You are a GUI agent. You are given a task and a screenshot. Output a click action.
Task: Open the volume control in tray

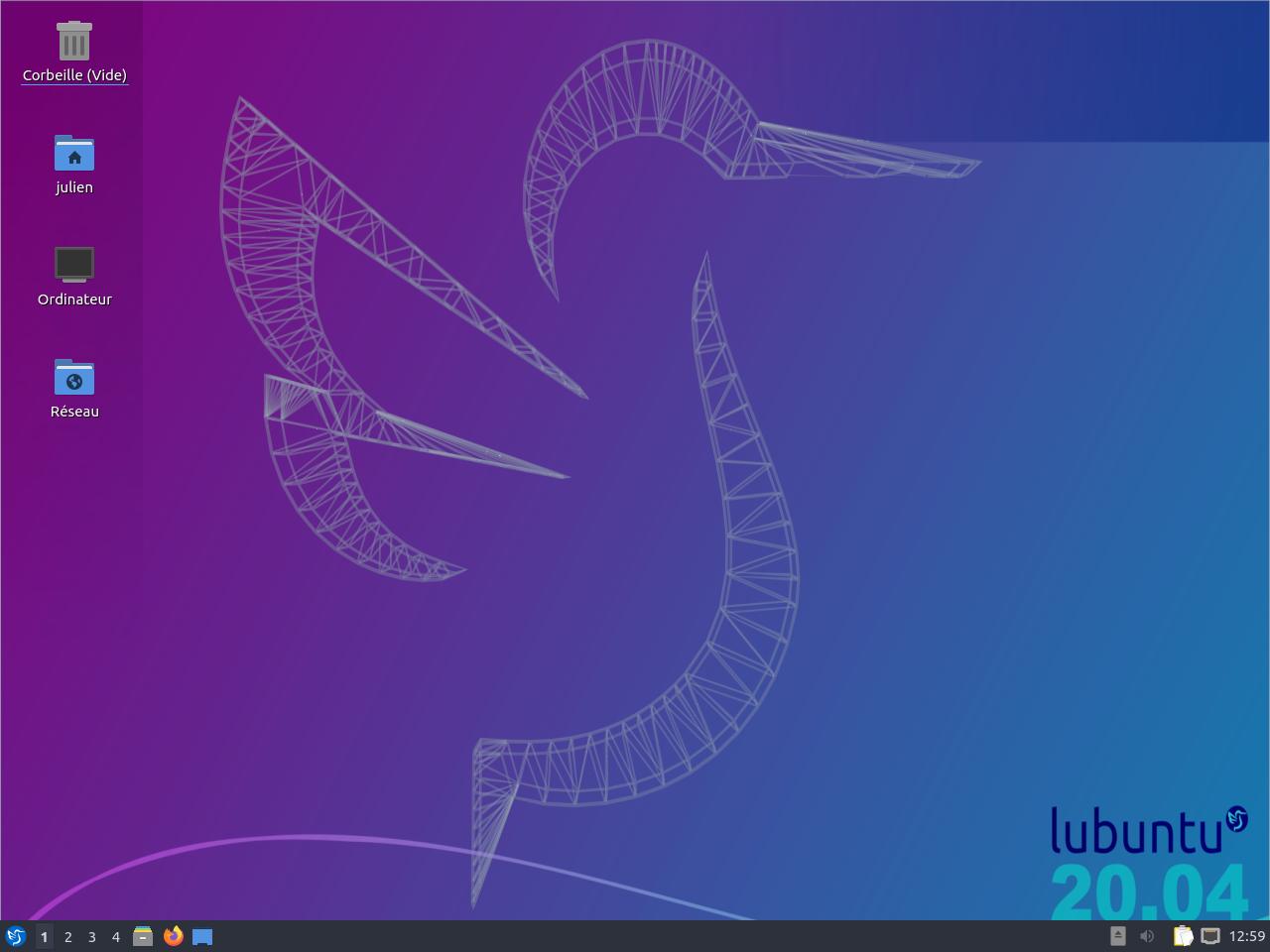[1147, 936]
